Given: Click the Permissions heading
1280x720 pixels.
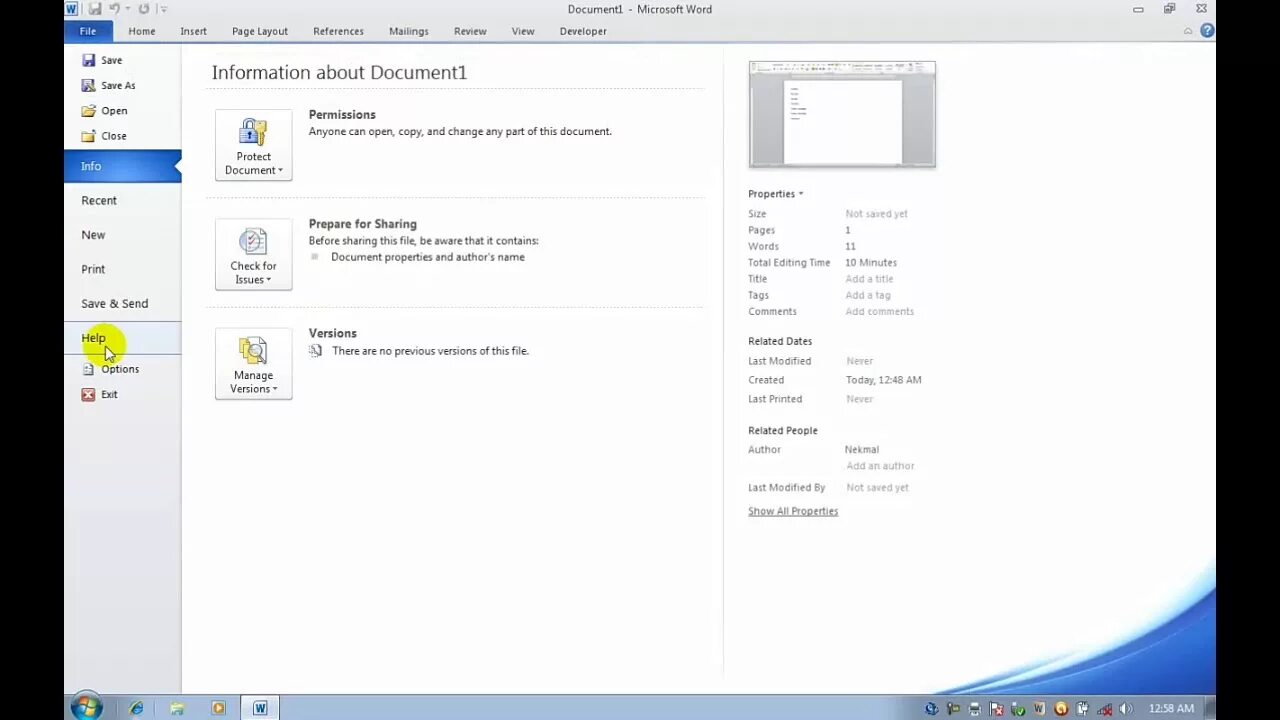Looking at the screenshot, I should point(342,115).
